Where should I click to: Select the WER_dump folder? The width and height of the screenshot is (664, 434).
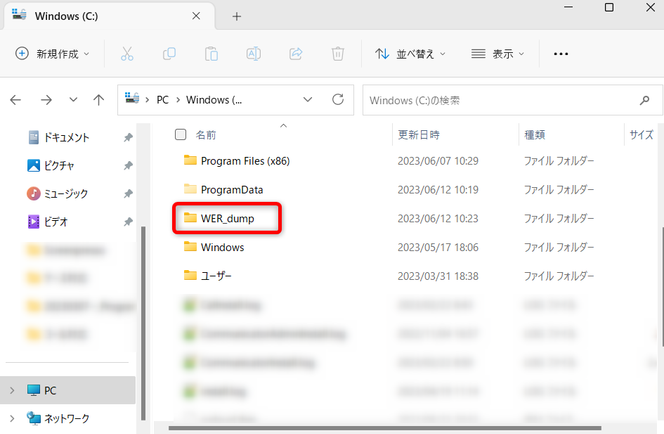click(227, 218)
